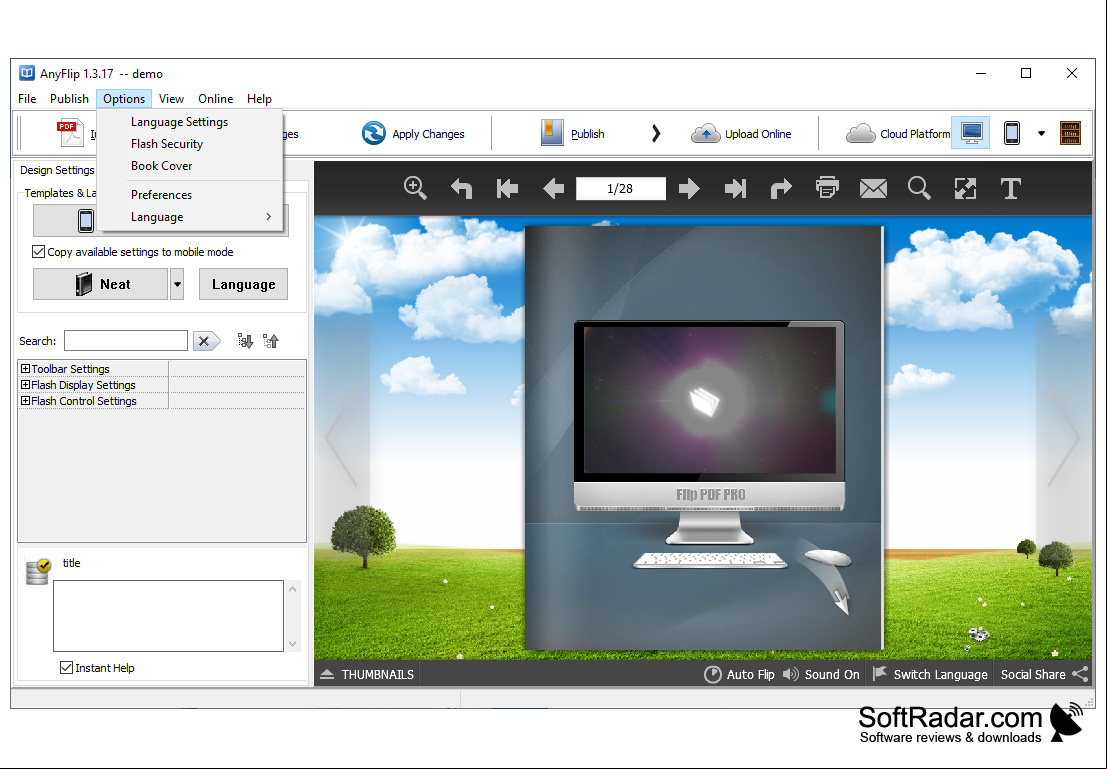The width and height of the screenshot is (1107, 769).
Task: Jump to first page icon
Action: (507, 189)
